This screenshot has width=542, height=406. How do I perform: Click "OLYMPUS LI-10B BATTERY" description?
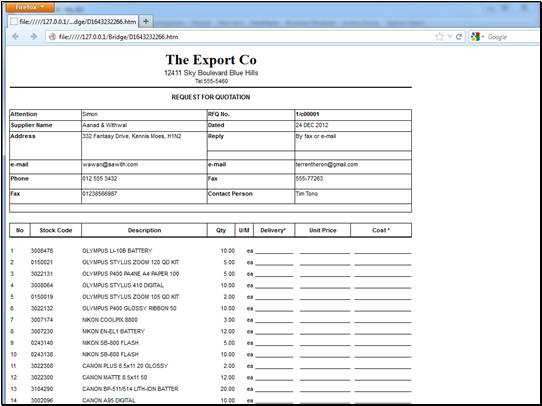[x=117, y=251]
